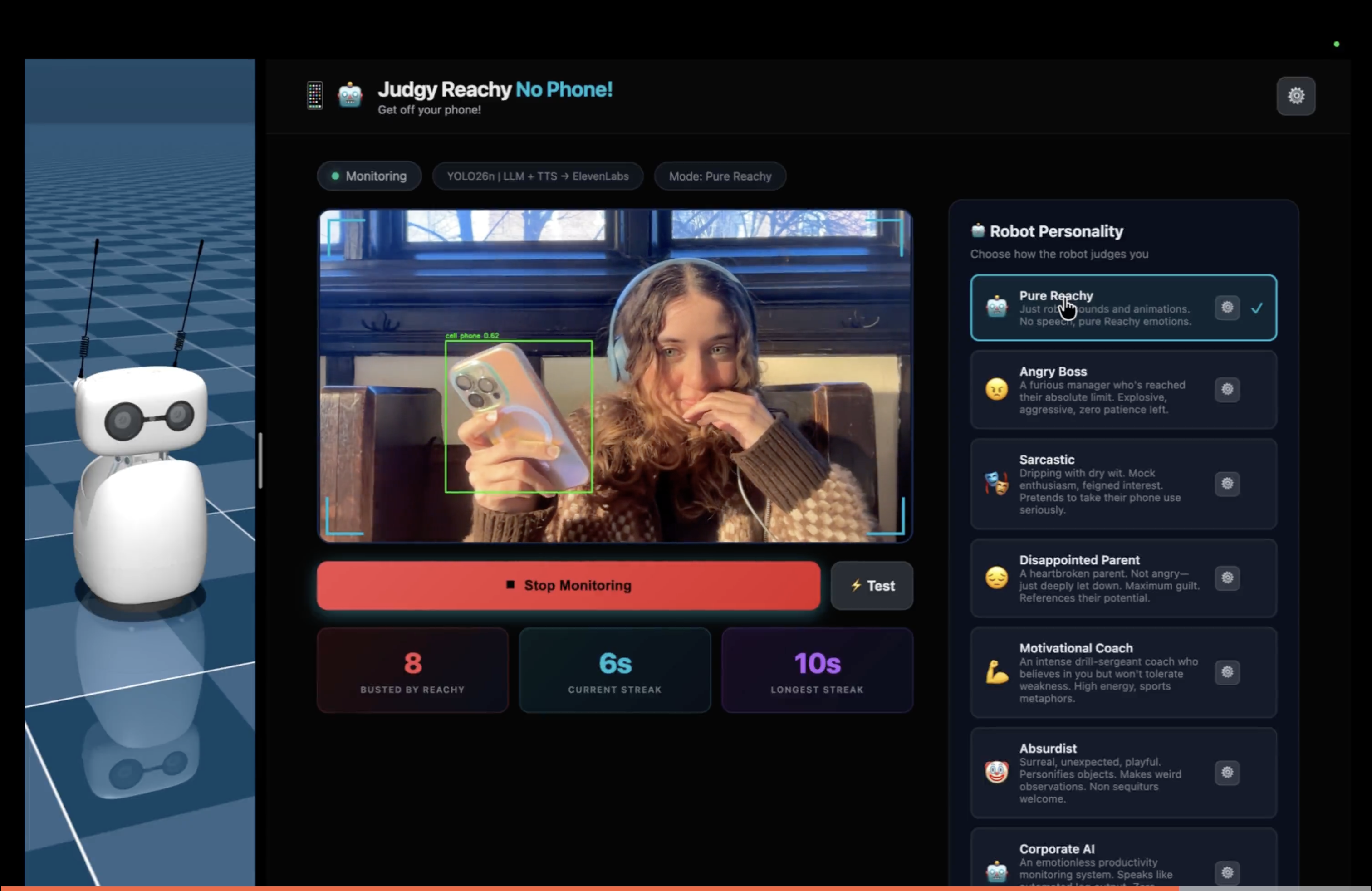The height and width of the screenshot is (891, 1372).
Task: Choose the Motivational Coach personality
Action: (1095, 672)
